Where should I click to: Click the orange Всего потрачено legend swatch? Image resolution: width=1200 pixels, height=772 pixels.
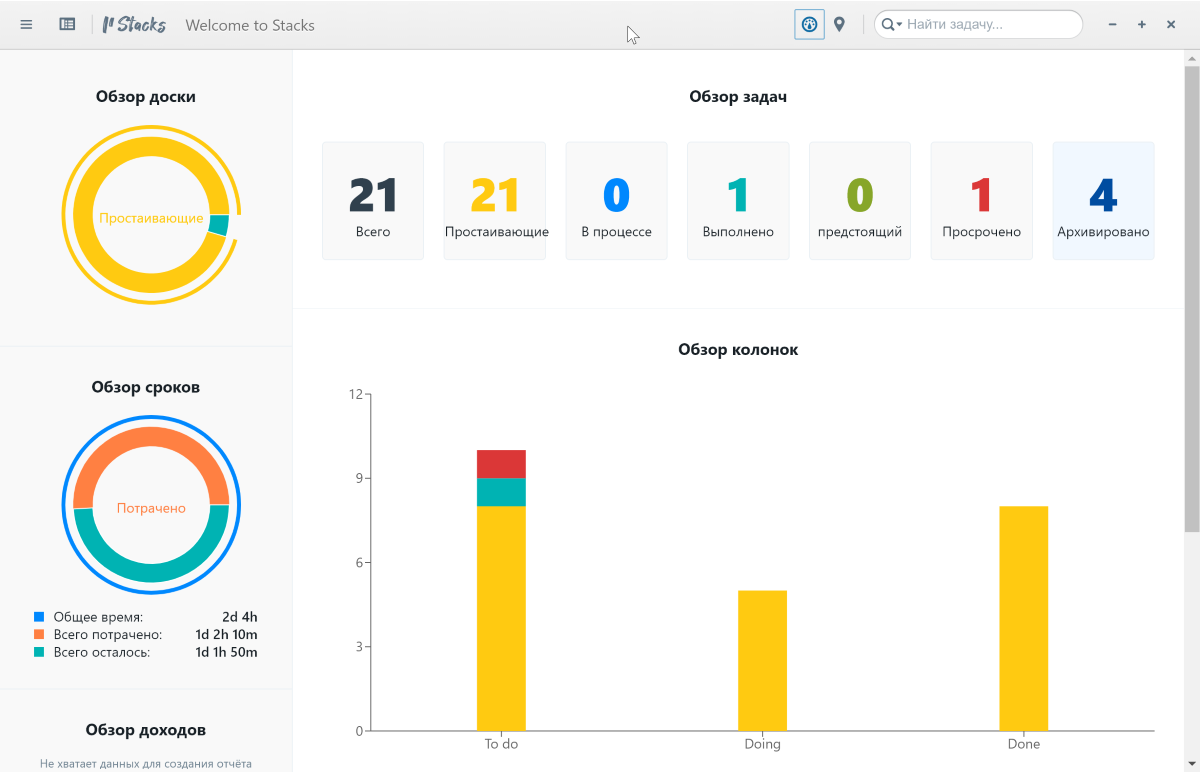click(x=39, y=635)
